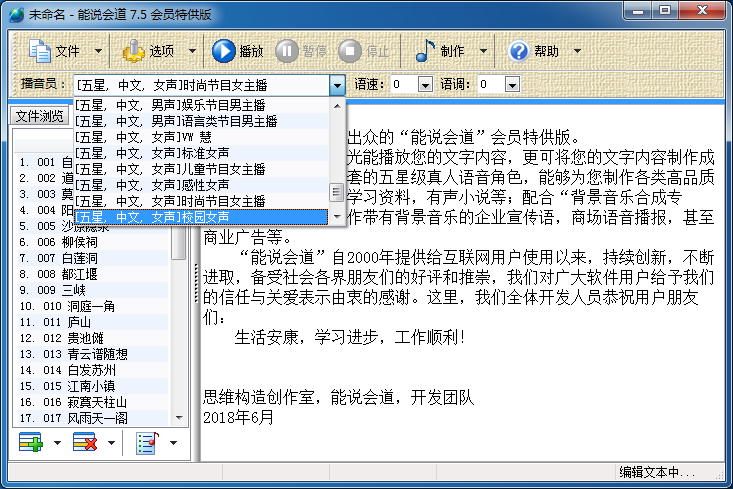Select file 016 寂寞天柱山
This screenshot has width=733, height=489.
click(x=93, y=402)
